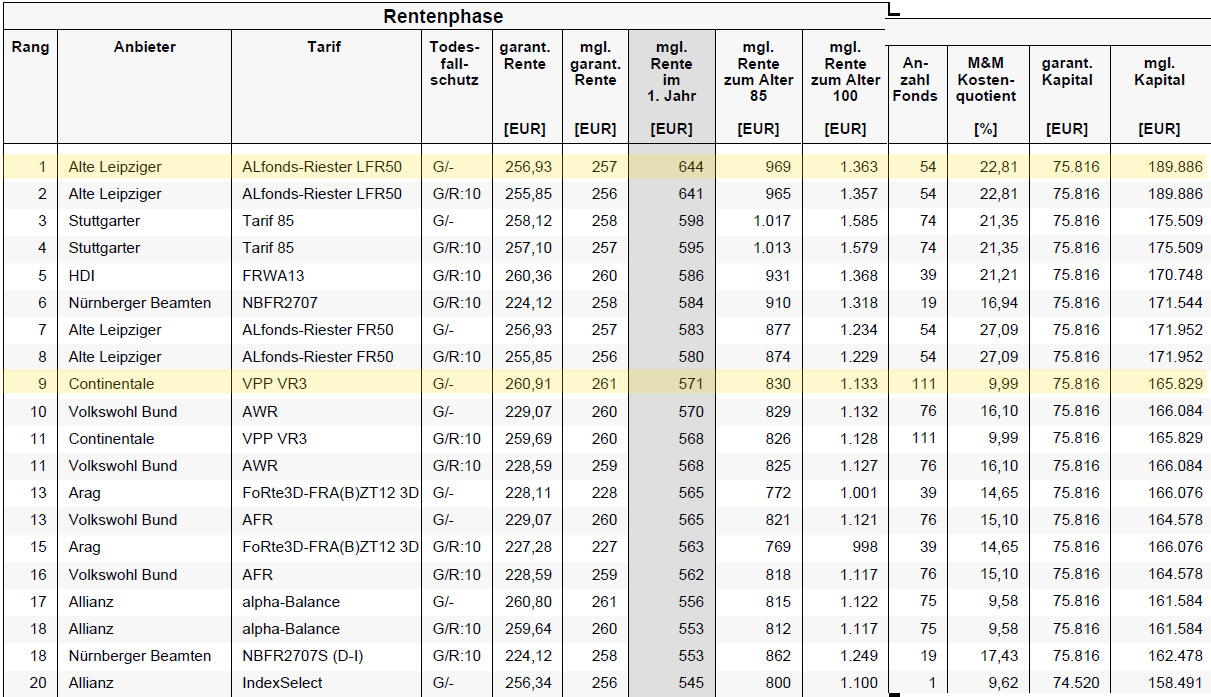Click the 641 first-year pension value
The height and width of the screenshot is (697, 1211).
coord(691,194)
